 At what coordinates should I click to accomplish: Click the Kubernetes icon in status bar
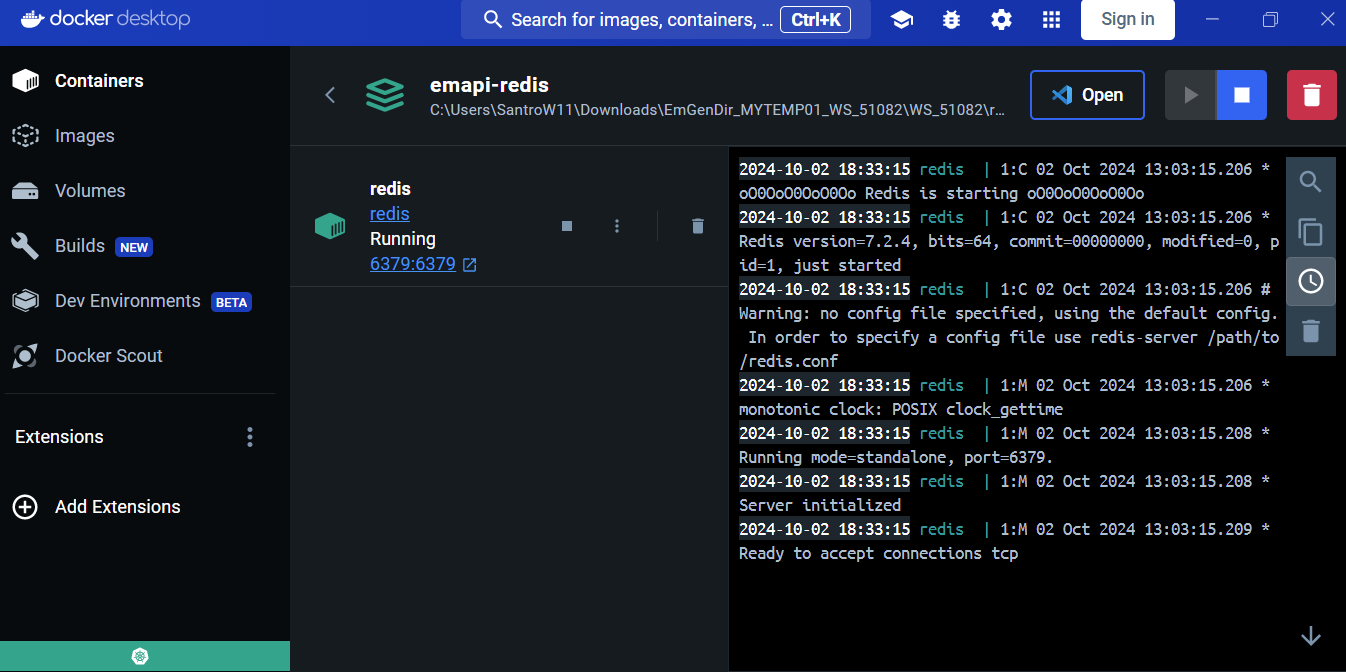tap(139, 657)
